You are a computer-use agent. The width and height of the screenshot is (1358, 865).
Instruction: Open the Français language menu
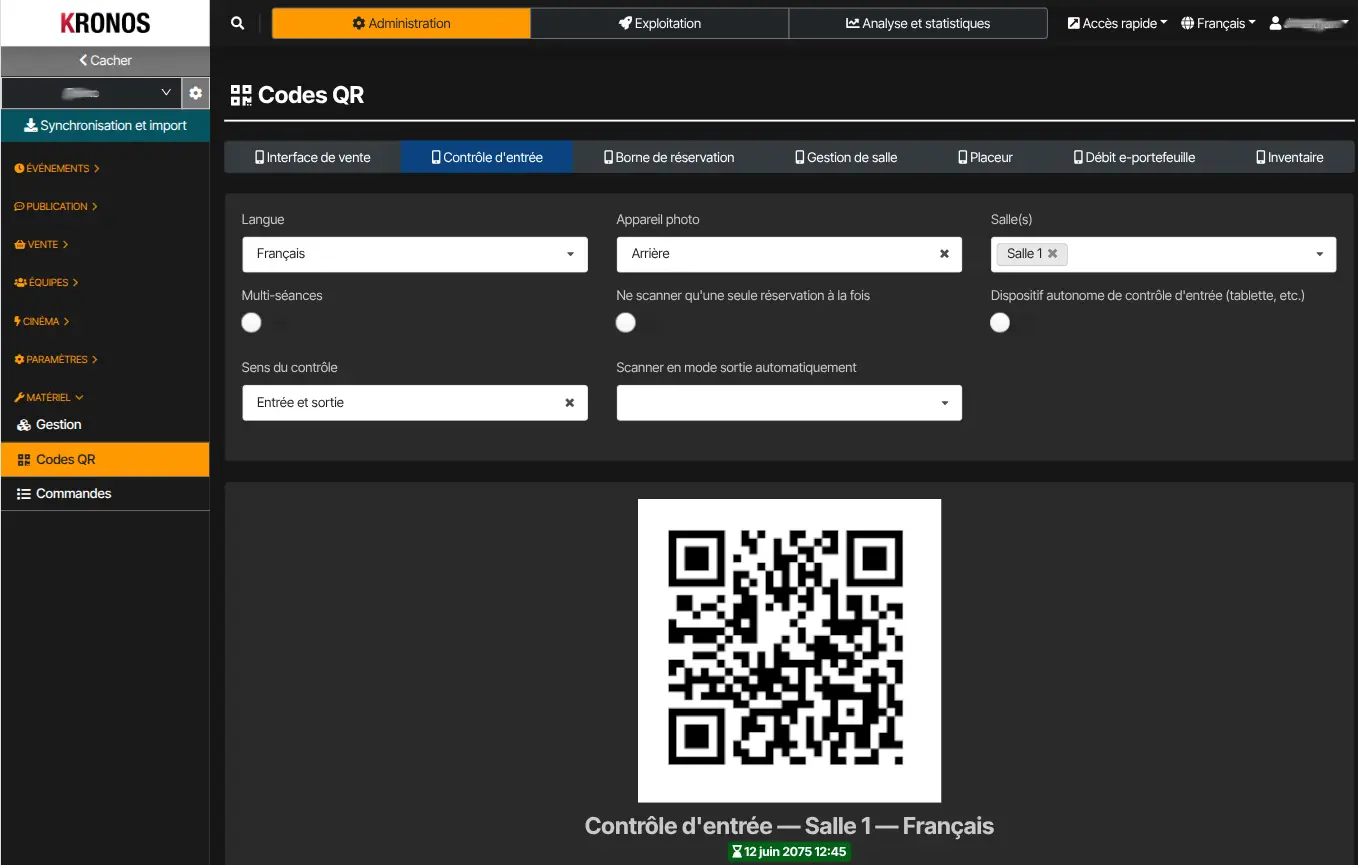point(1218,23)
